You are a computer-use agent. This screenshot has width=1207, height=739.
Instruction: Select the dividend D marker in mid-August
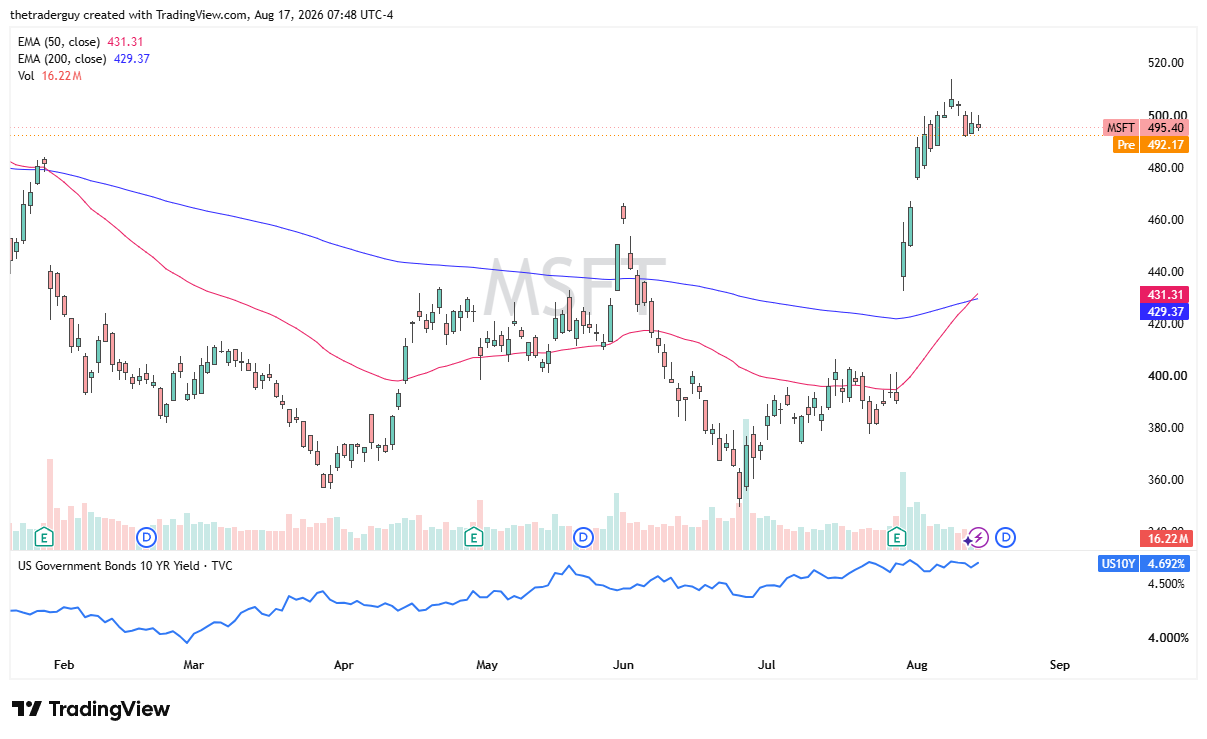coord(1007,538)
